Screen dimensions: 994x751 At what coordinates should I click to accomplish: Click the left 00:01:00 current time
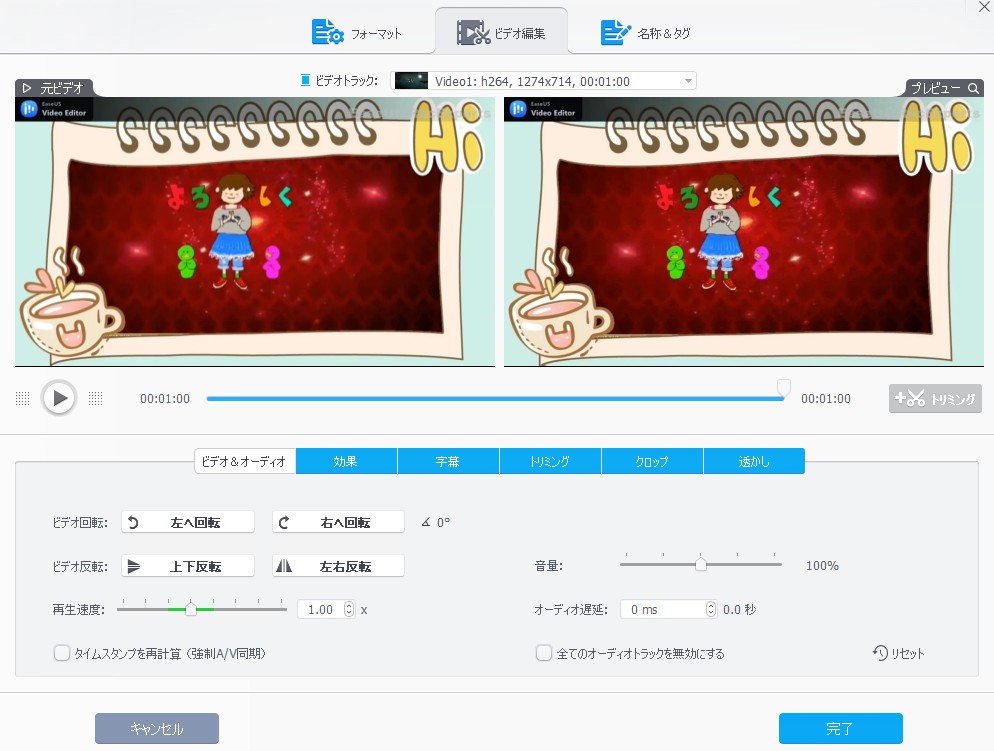click(165, 399)
